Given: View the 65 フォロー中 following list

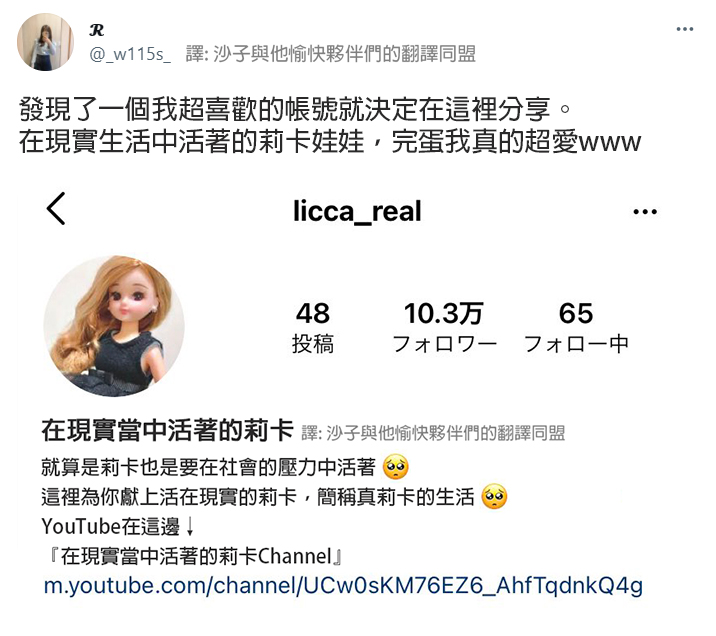Looking at the screenshot, I should click(576, 327).
